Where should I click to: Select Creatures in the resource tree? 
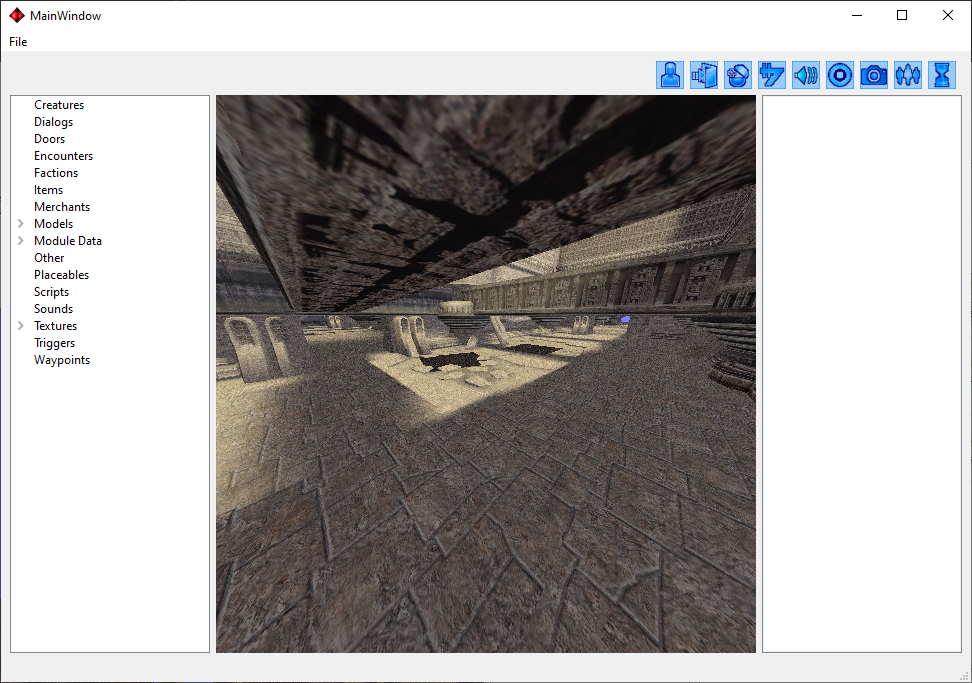click(59, 105)
